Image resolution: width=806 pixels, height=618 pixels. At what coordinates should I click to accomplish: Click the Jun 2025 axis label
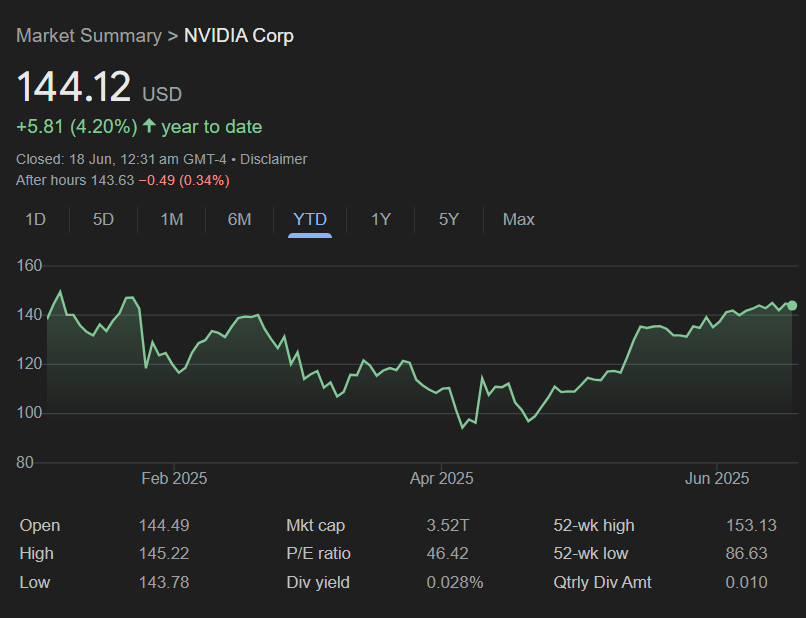[717, 479]
